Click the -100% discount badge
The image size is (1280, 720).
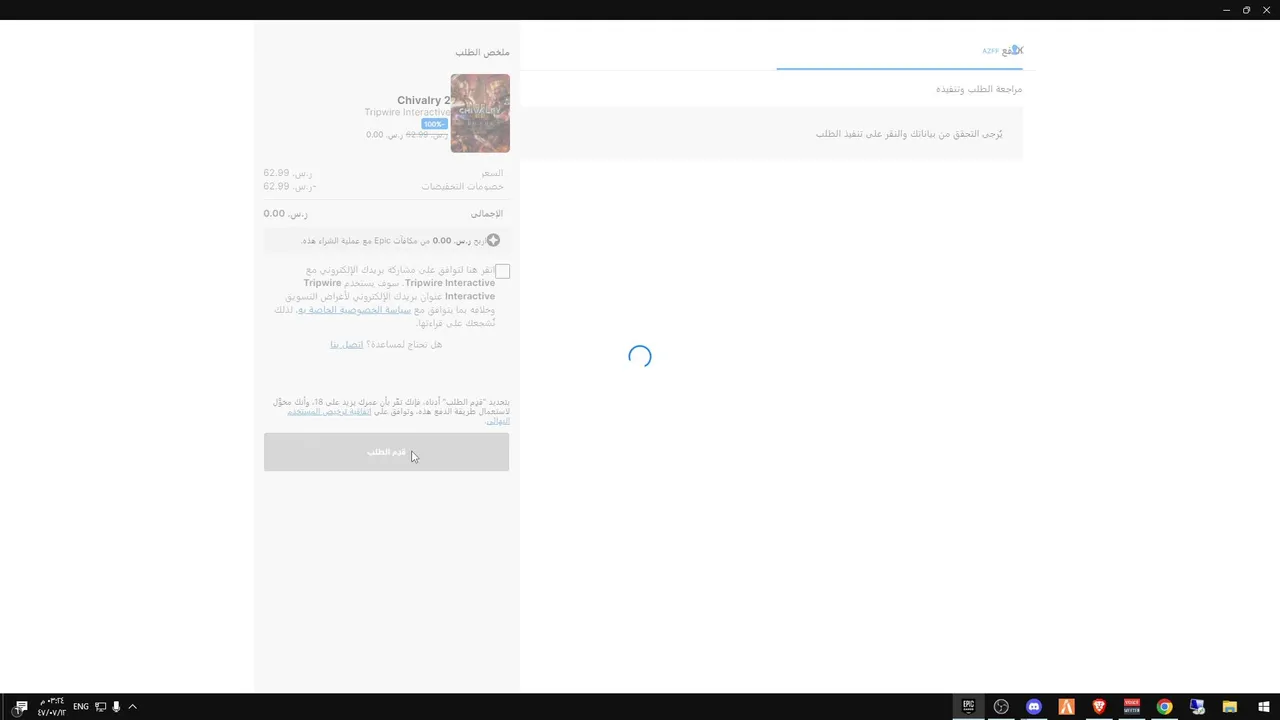tap(434, 124)
